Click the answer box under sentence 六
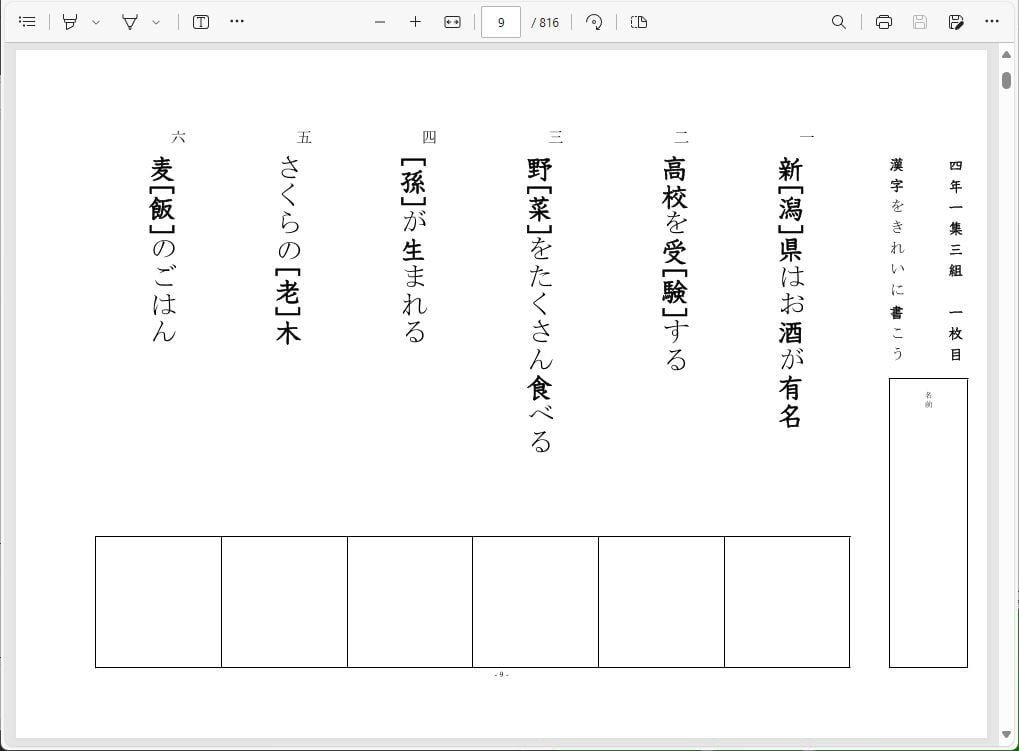1019x751 pixels. (159, 602)
